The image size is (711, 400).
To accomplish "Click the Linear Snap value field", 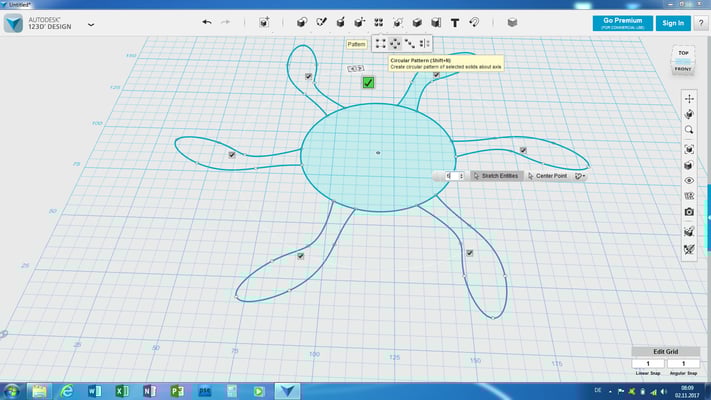I will 648,363.
